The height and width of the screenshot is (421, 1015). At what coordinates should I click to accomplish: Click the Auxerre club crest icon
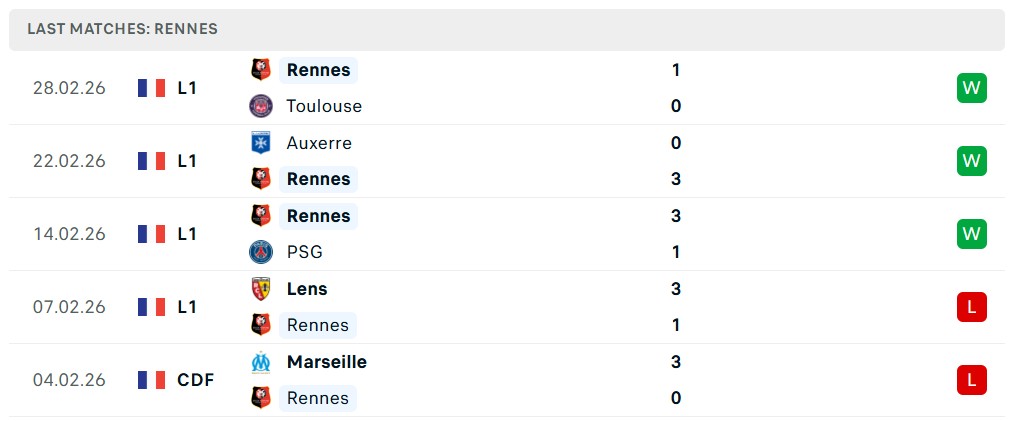pos(261,143)
